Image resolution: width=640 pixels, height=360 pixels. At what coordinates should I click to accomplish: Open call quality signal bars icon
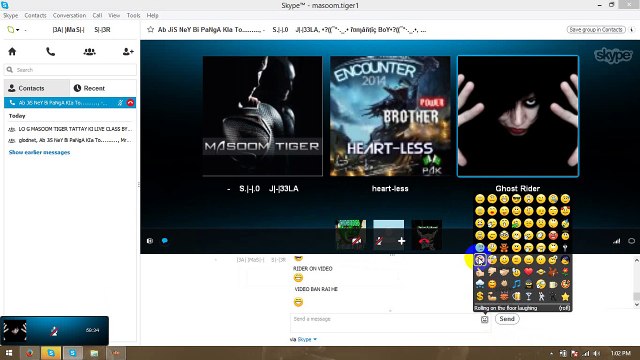[616, 241]
